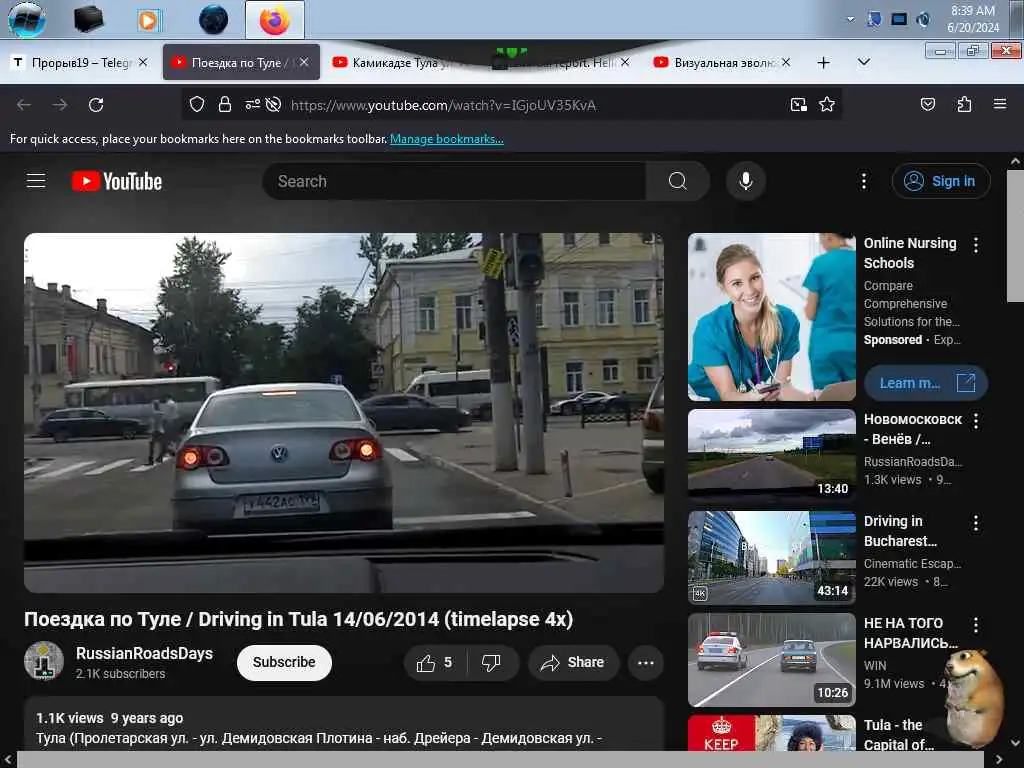
Task: Close the Прорыв19 Telegram tab
Action: point(143,62)
